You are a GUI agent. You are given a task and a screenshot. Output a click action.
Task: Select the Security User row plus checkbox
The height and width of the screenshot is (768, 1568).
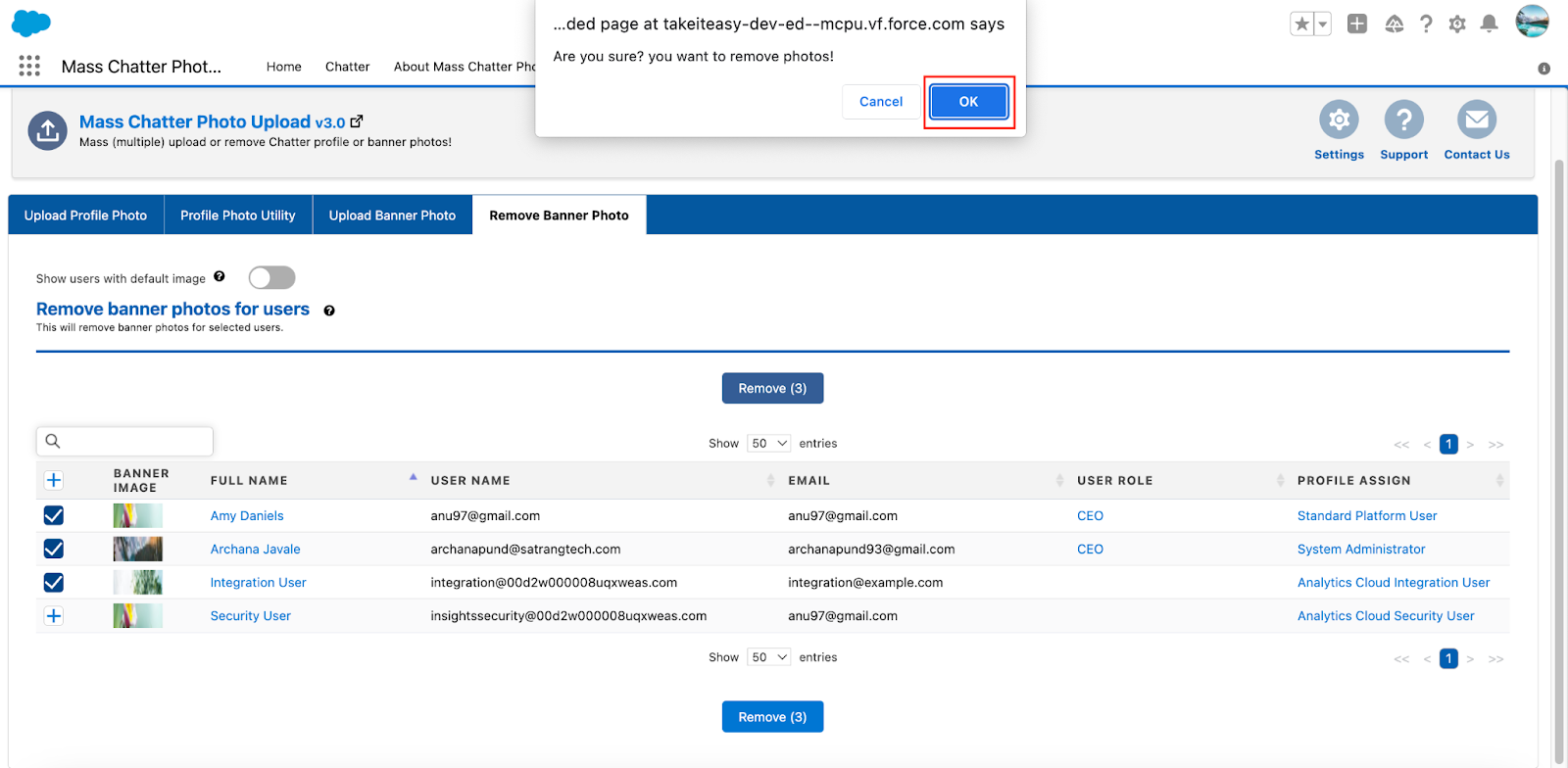click(x=54, y=615)
